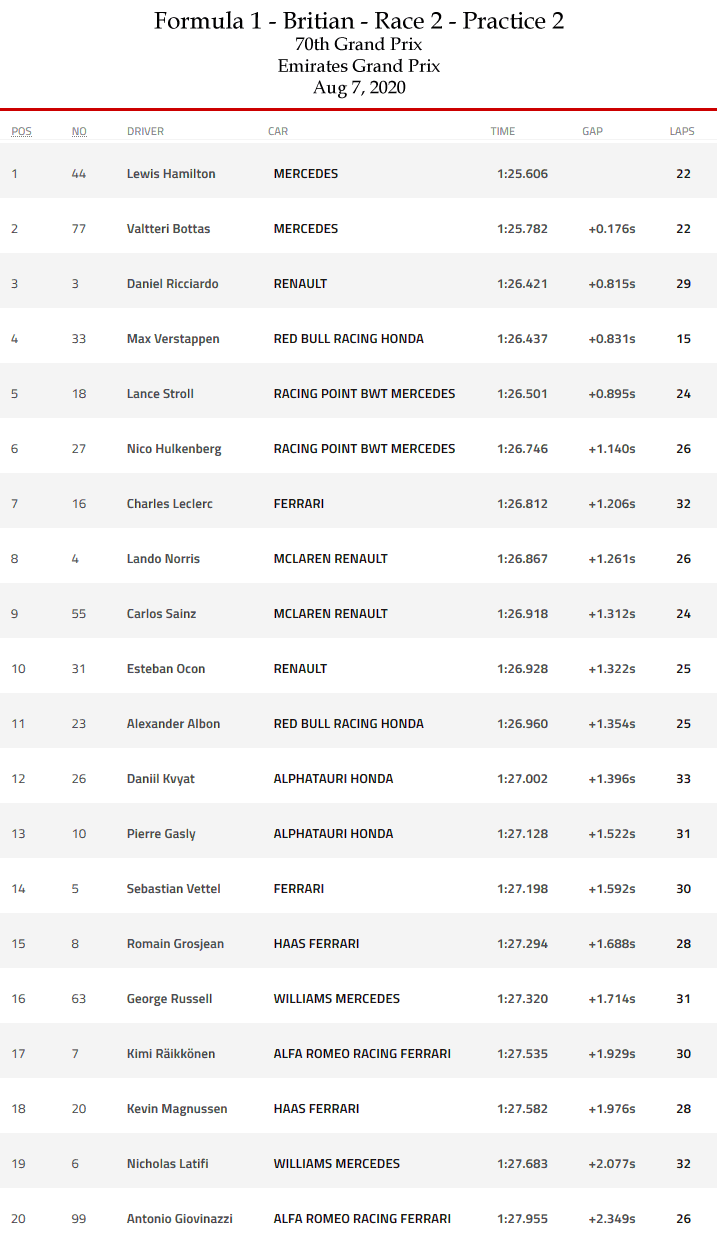This screenshot has height=1236, width=717.
Task: Click Sebastian Vettel driver name
Action: pyautogui.click(x=173, y=889)
